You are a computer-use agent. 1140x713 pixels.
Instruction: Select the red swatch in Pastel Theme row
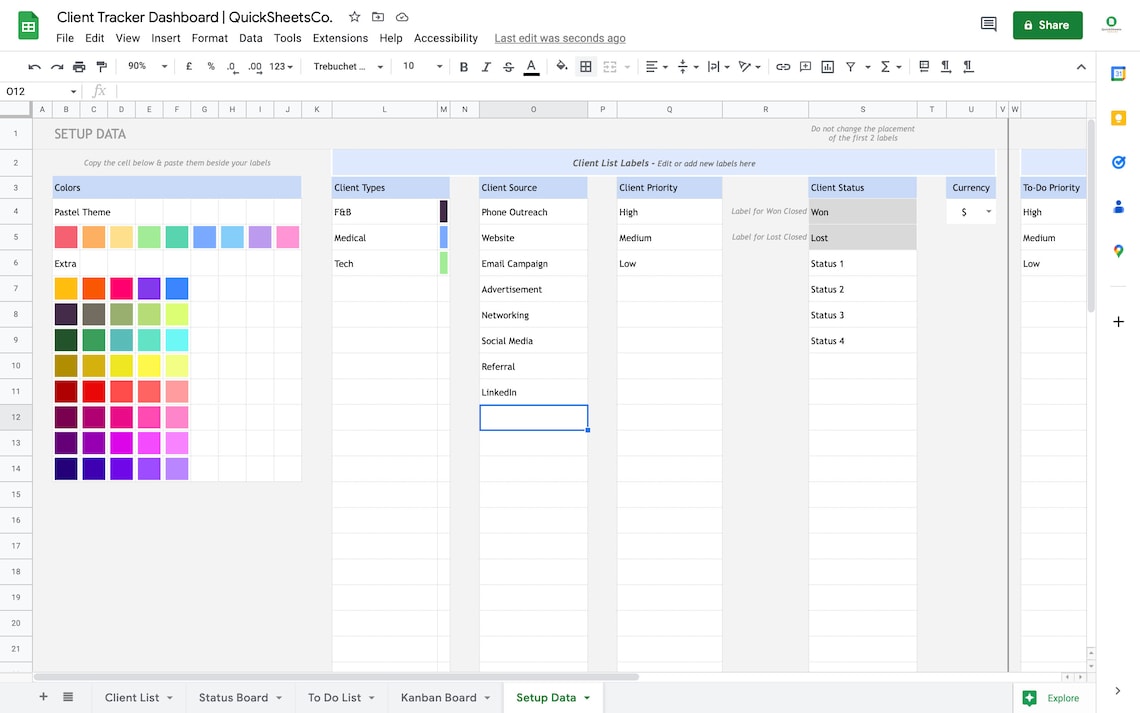[x=66, y=237]
